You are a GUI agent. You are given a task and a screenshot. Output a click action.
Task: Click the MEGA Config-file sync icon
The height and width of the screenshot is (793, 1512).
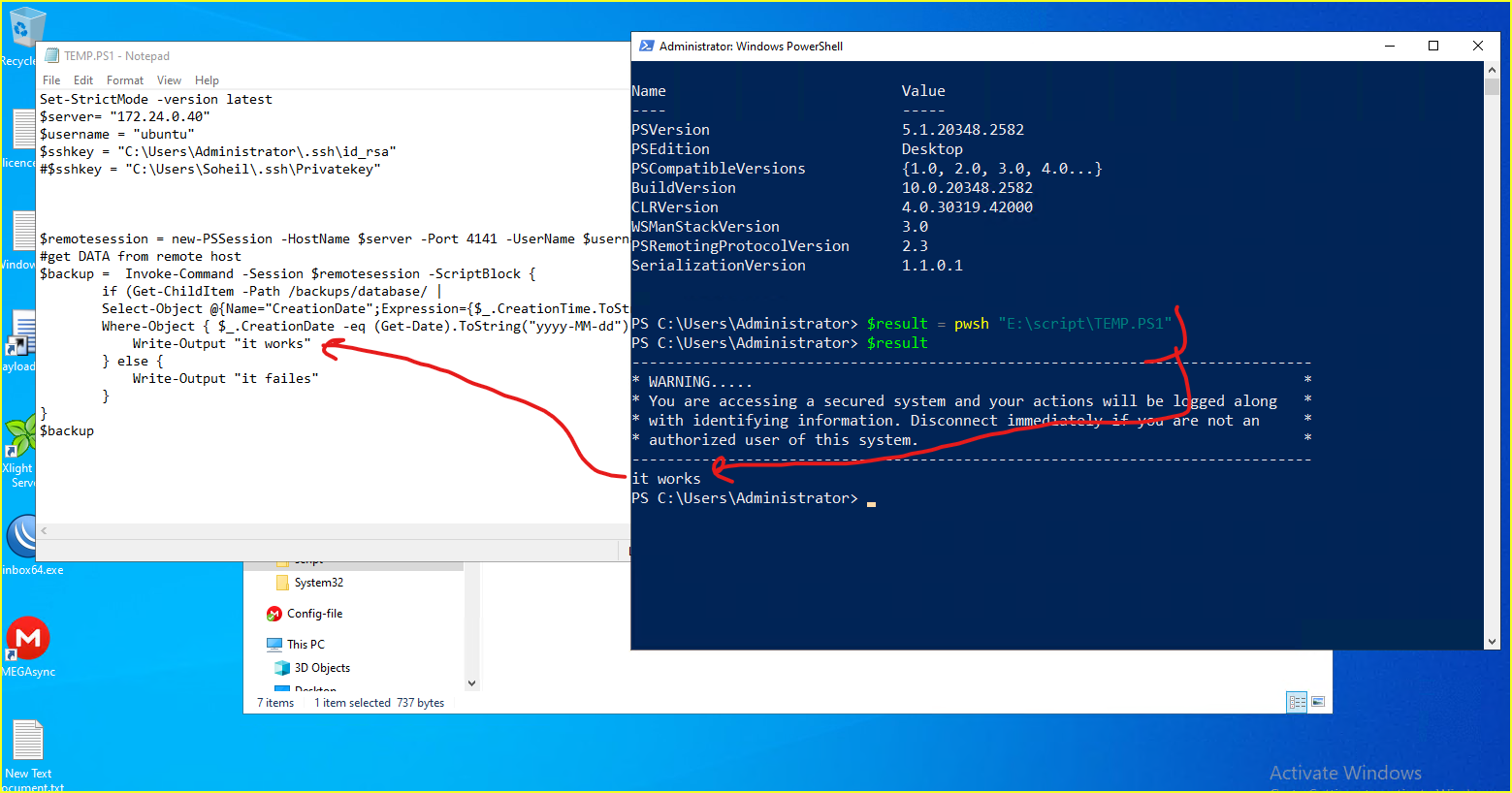point(273,614)
